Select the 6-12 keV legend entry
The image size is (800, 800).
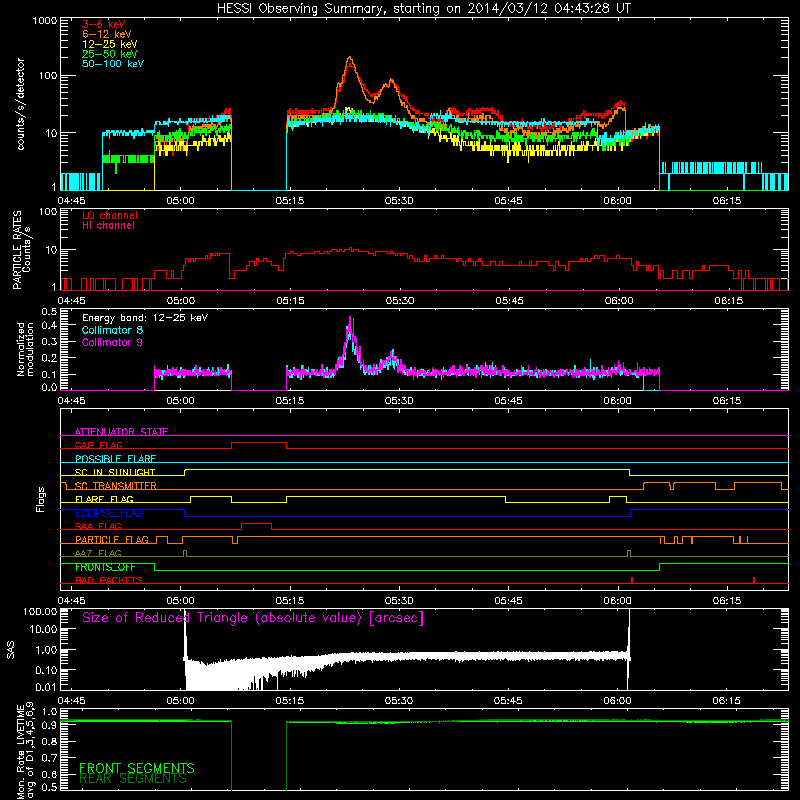(x=107, y=34)
